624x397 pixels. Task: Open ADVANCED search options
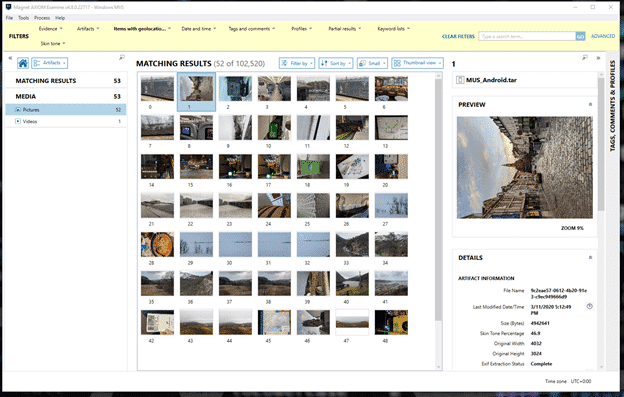(603, 36)
